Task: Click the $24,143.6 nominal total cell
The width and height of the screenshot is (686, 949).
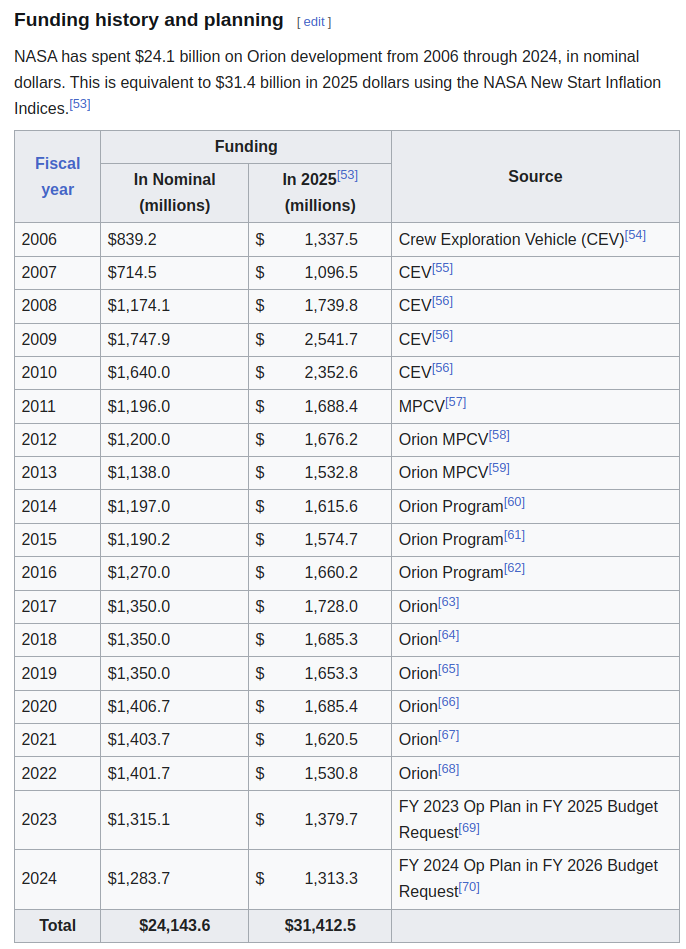Action: pyautogui.click(x=174, y=926)
